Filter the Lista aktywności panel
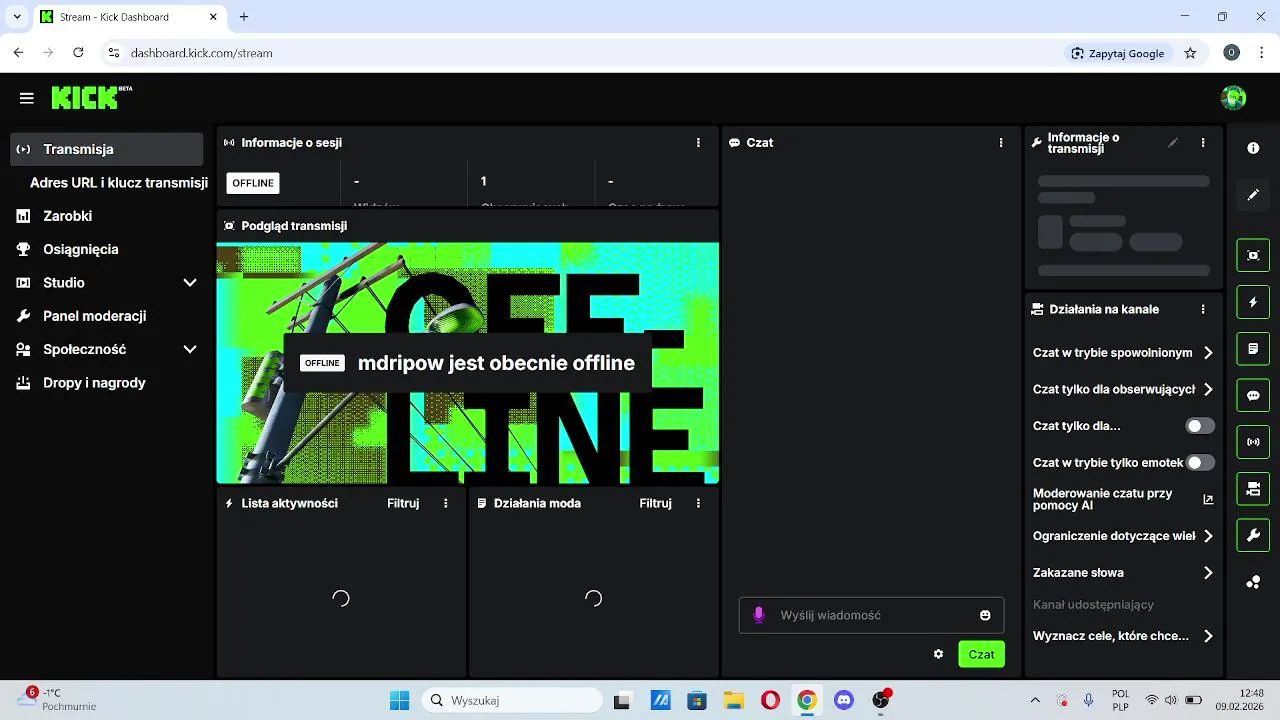1280x720 pixels. (x=403, y=504)
